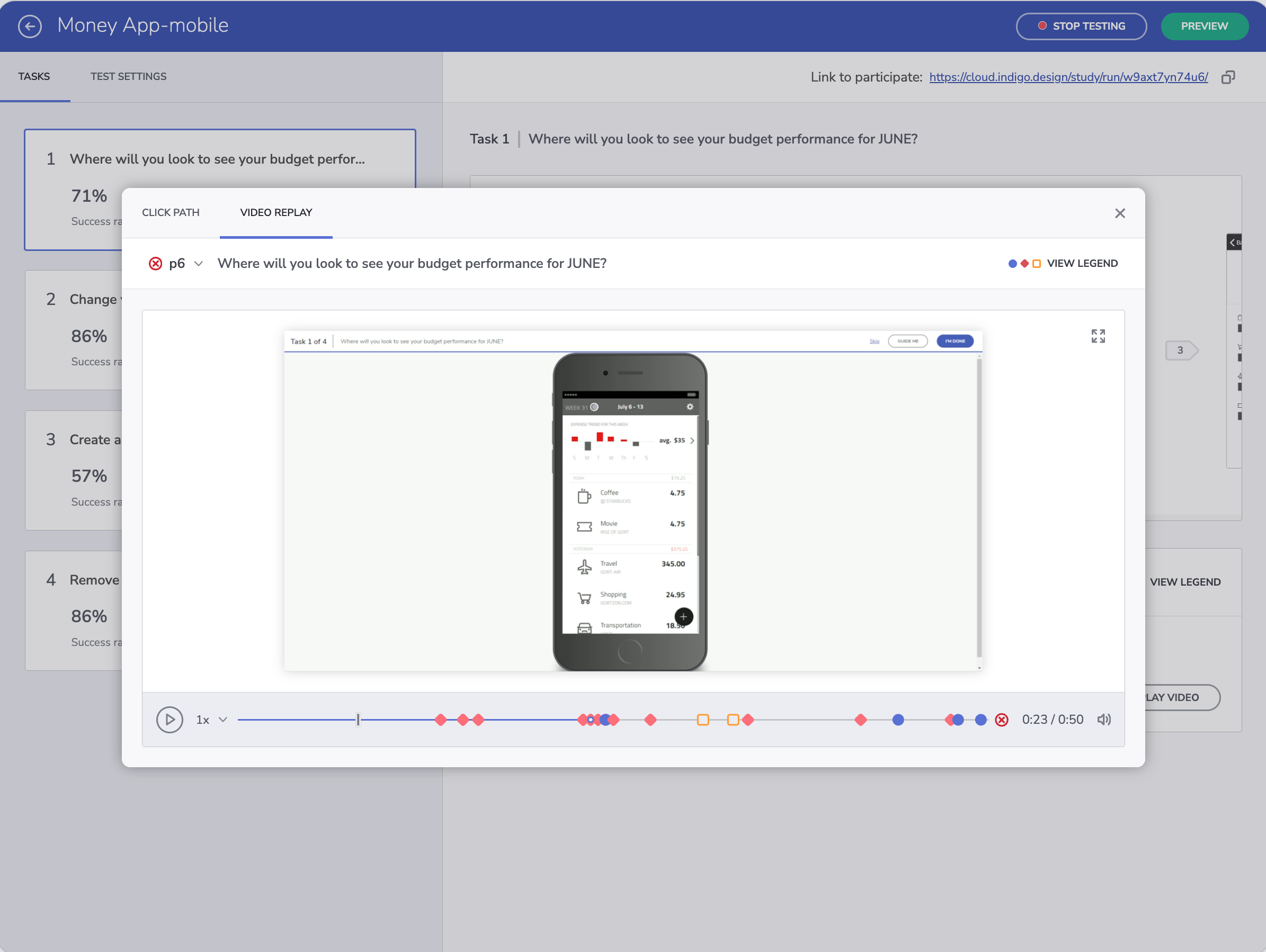Jump to the first red diamond timeline marker
Image resolution: width=1266 pixels, height=952 pixels.
[440, 720]
